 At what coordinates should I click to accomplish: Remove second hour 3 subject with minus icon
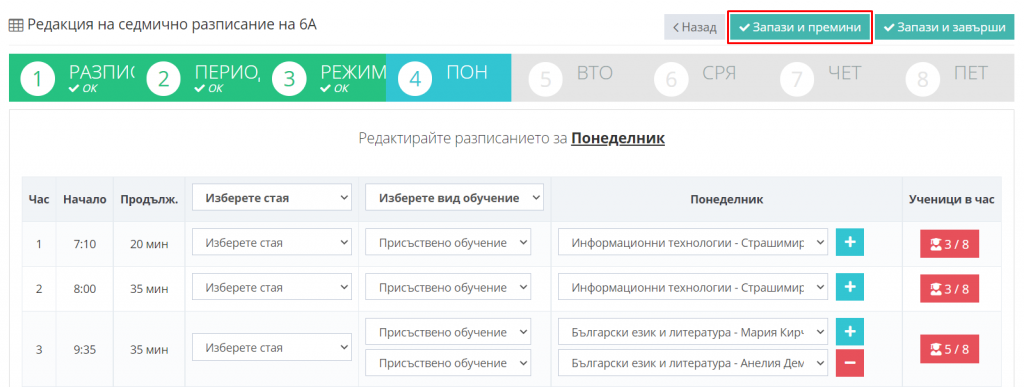pos(850,363)
